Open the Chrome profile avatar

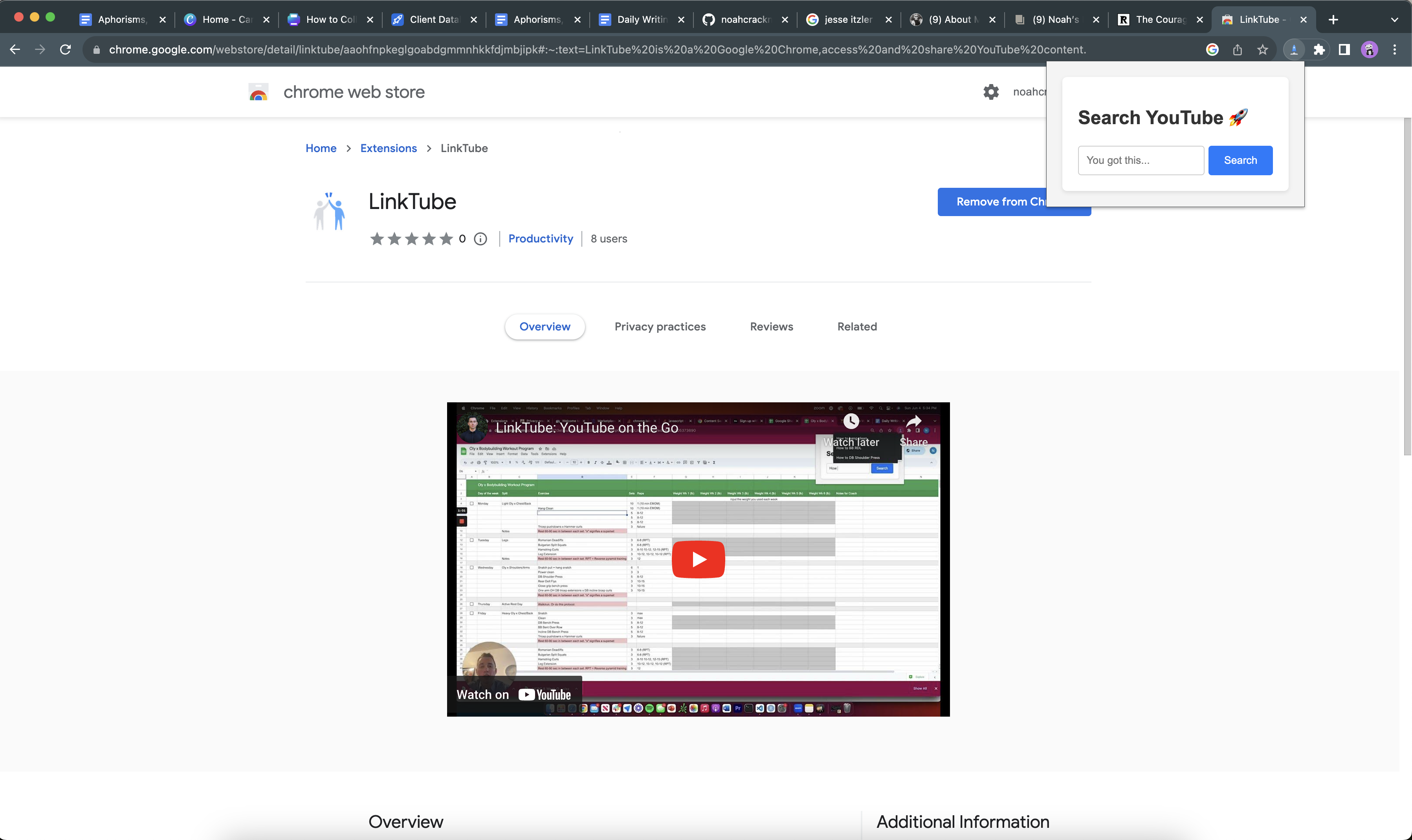click(x=1370, y=50)
